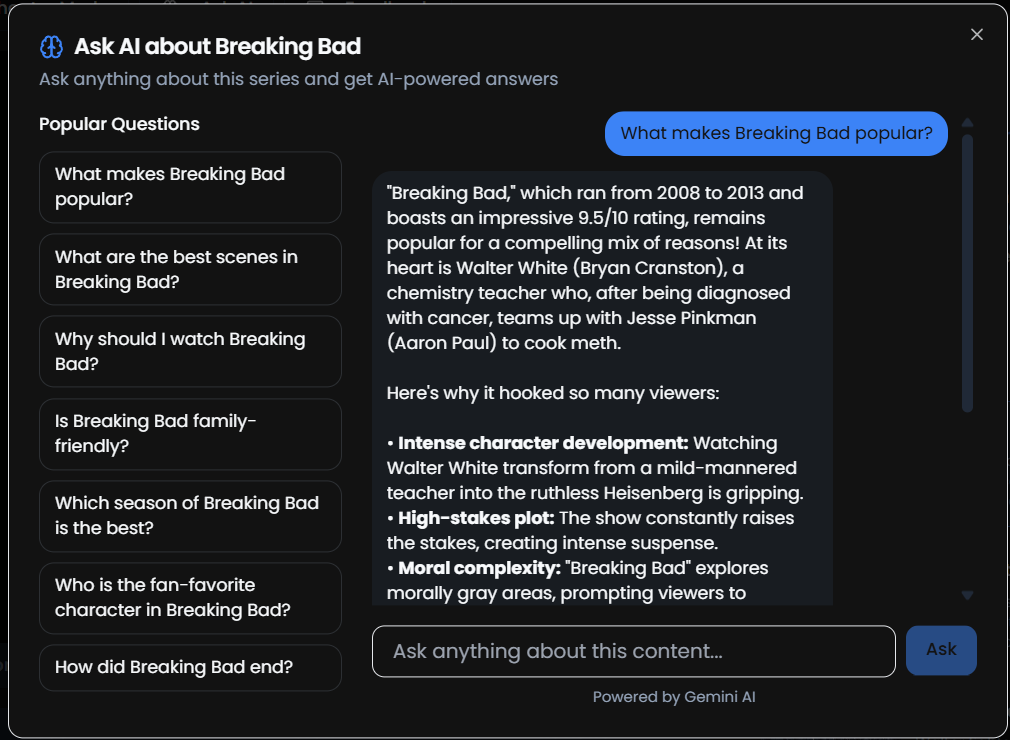The width and height of the screenshot is (1010, 740).
Task: Pick "Is Breaking Bad family-friendly?" question
Action: (x=190, y=433)
